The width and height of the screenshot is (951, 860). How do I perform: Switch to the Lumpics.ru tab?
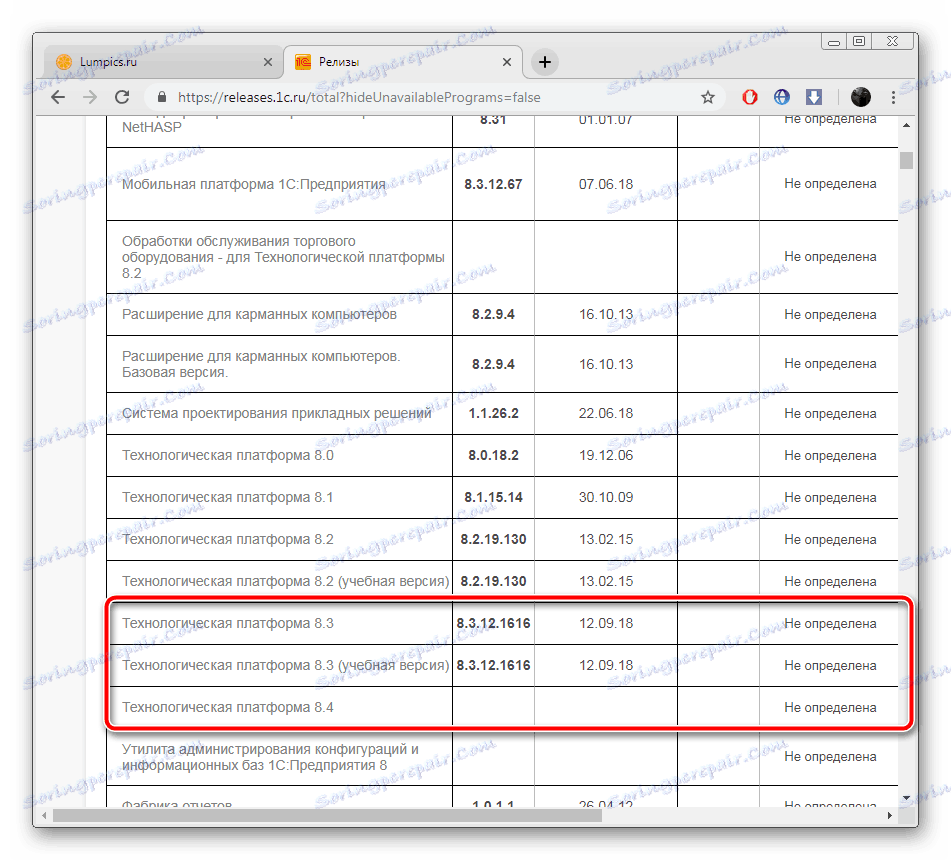[x=163, y=62]
